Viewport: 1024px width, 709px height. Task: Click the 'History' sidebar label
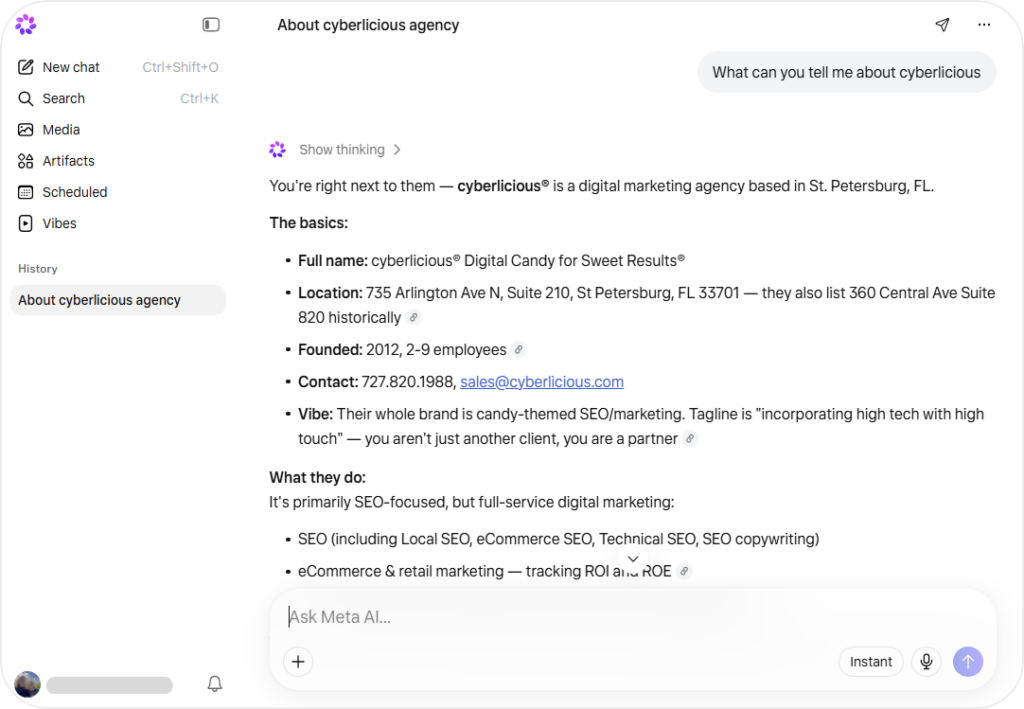point(38,269)
